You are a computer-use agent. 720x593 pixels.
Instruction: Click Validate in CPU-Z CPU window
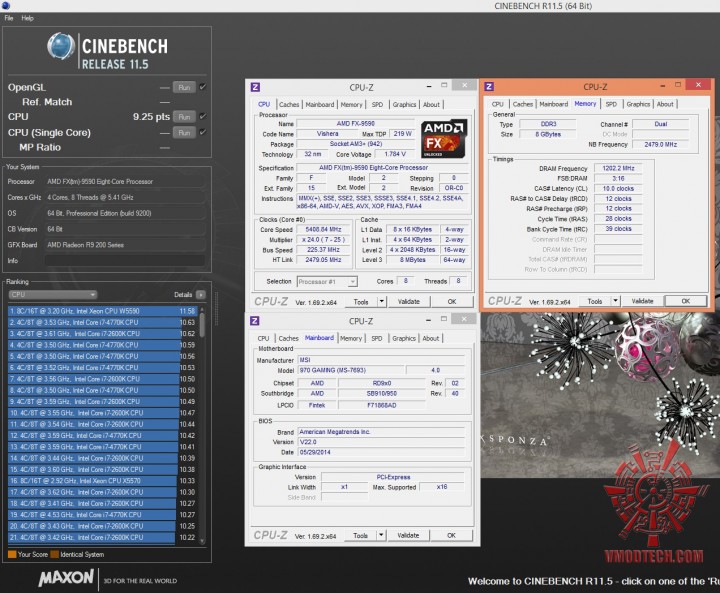pyautogui.click(x=409, y=301)
